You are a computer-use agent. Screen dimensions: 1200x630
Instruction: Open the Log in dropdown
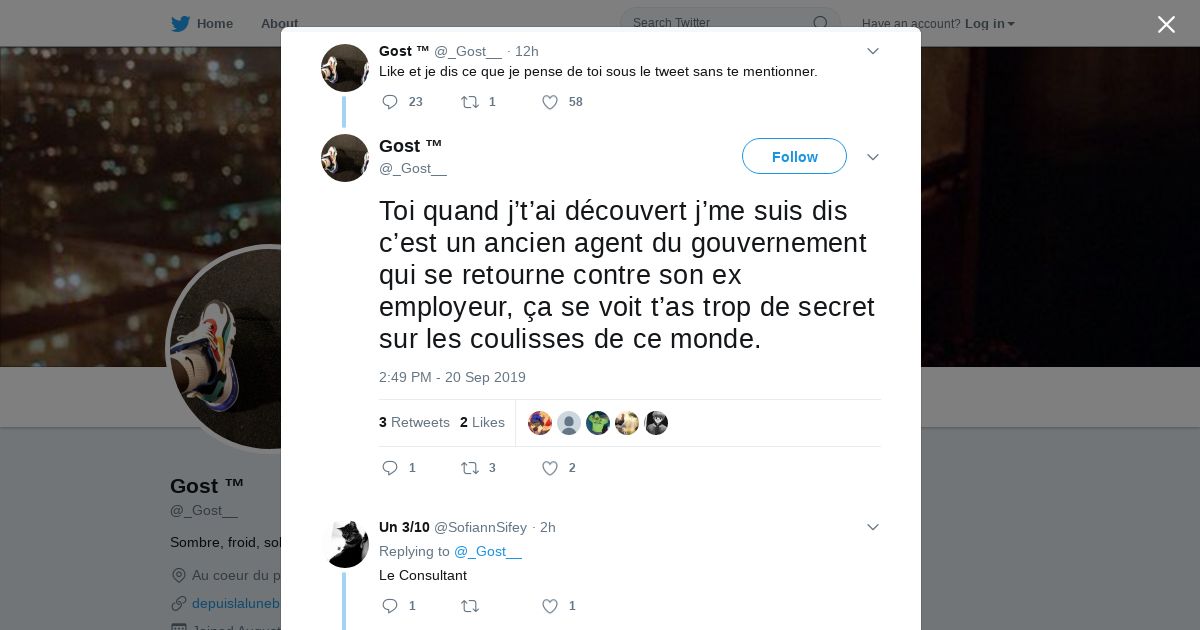(x=990, y=24)
